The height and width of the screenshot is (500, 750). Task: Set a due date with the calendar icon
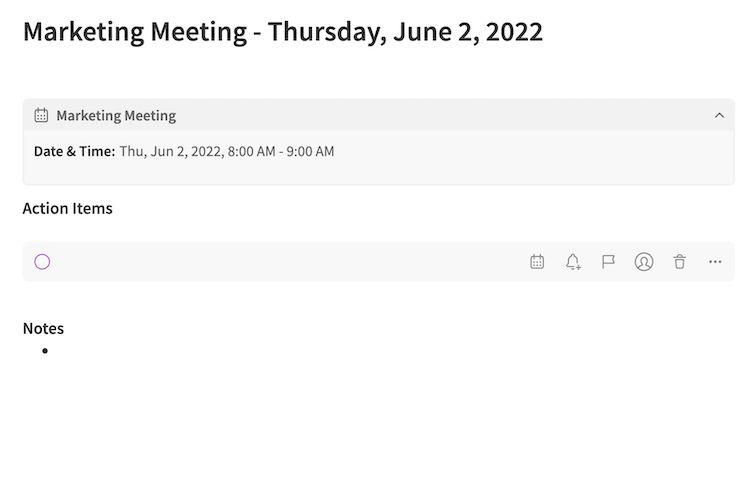point(537,262)
